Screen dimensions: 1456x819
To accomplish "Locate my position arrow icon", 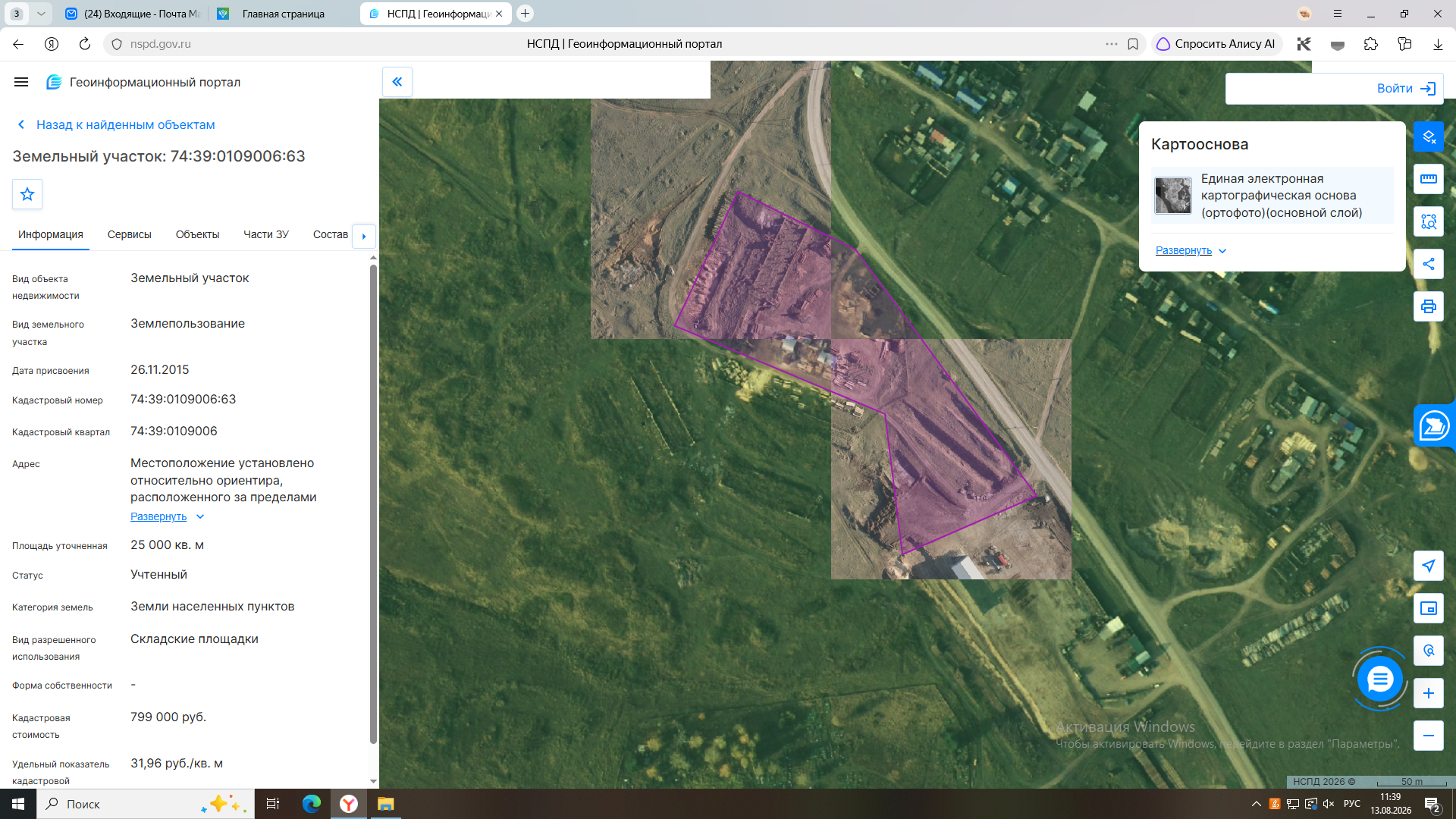I will tap(1429, 566).
